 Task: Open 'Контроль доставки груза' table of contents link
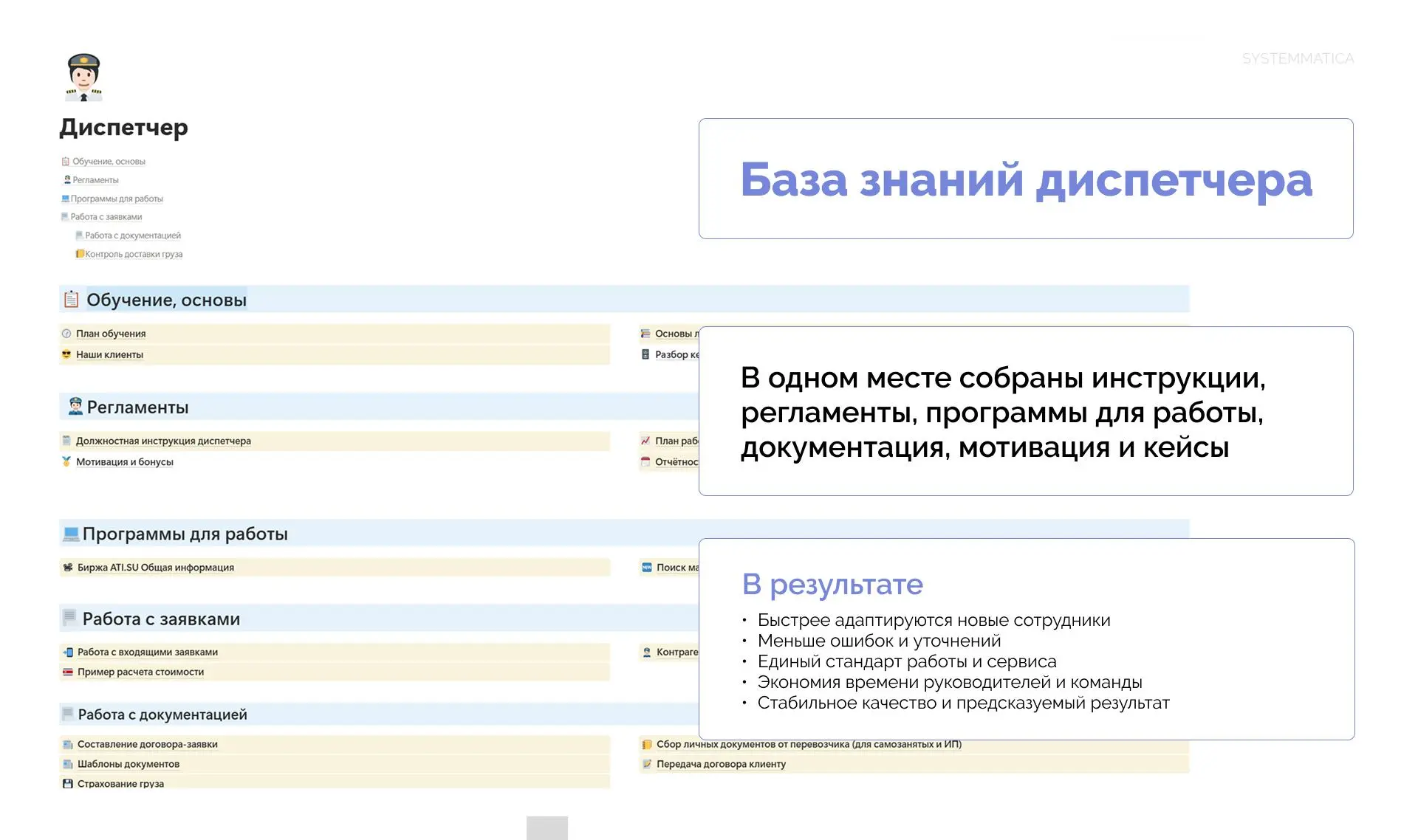pos(134,254)
